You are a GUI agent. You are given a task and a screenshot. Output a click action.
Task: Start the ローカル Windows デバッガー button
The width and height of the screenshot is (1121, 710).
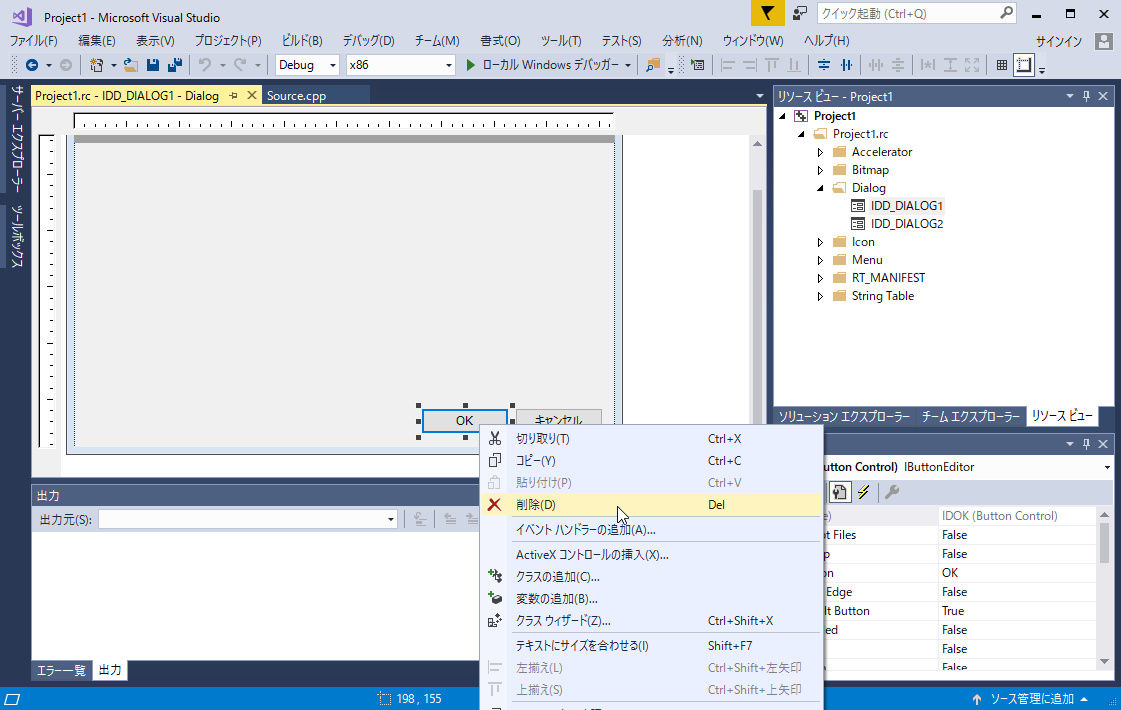tap(548, 65)
